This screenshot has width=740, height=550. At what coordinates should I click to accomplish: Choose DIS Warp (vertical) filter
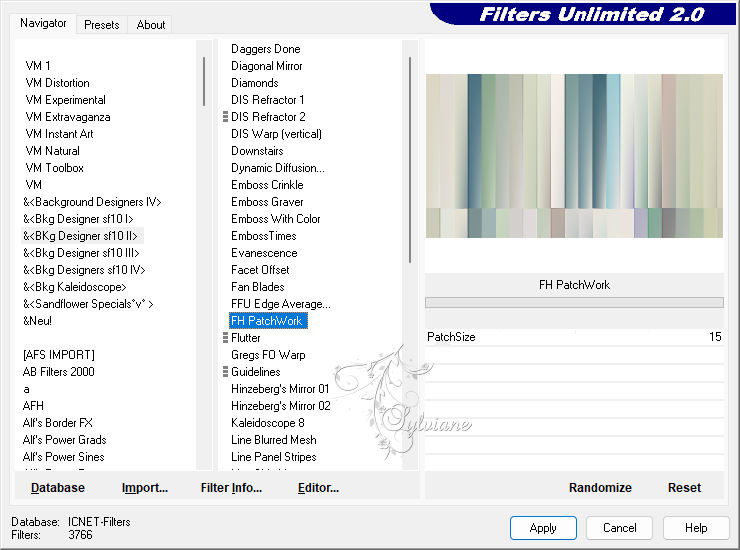pos(276,134)
